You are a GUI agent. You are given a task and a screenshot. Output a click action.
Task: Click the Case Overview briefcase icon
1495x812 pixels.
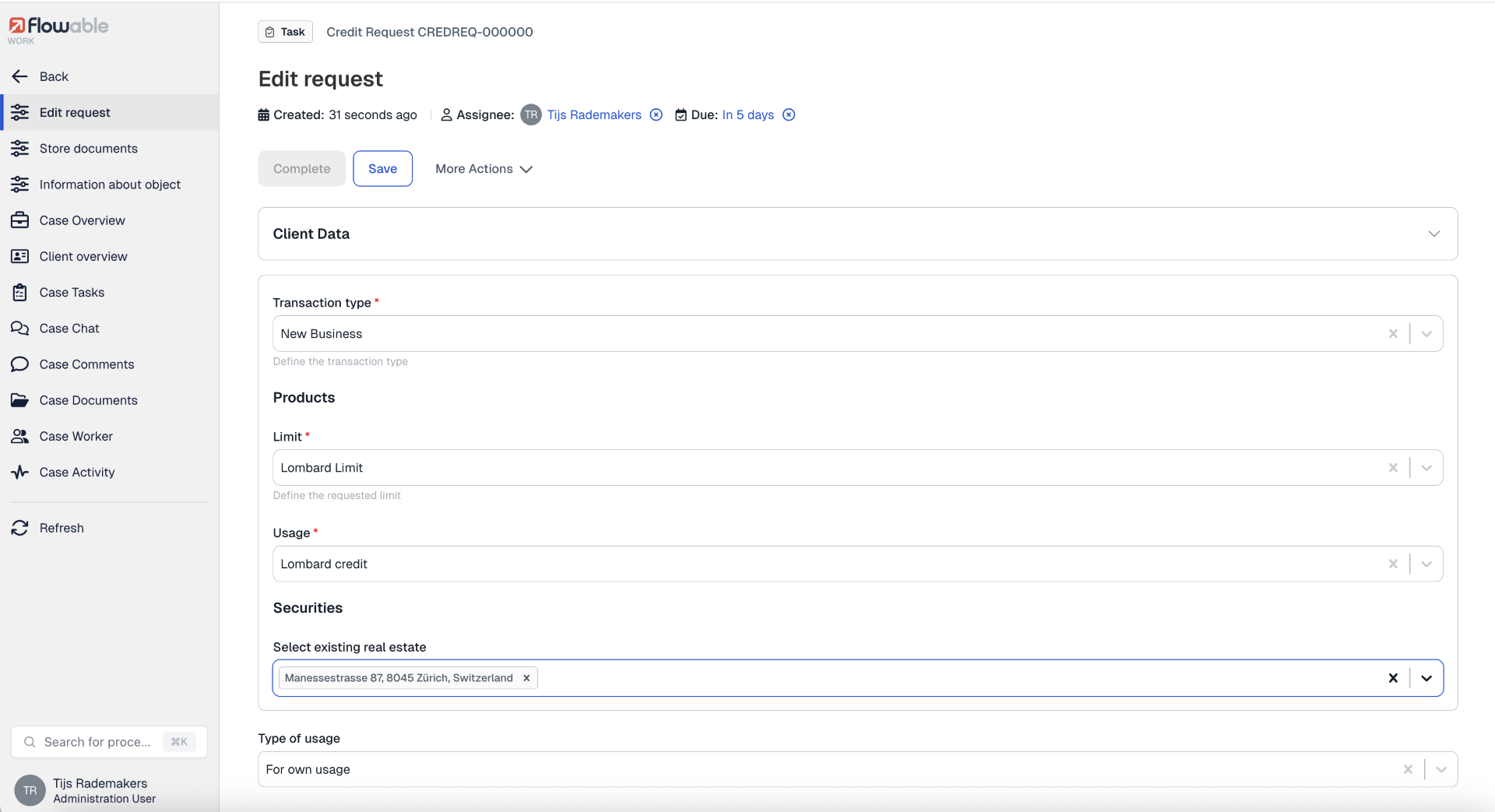click(20, 220)
